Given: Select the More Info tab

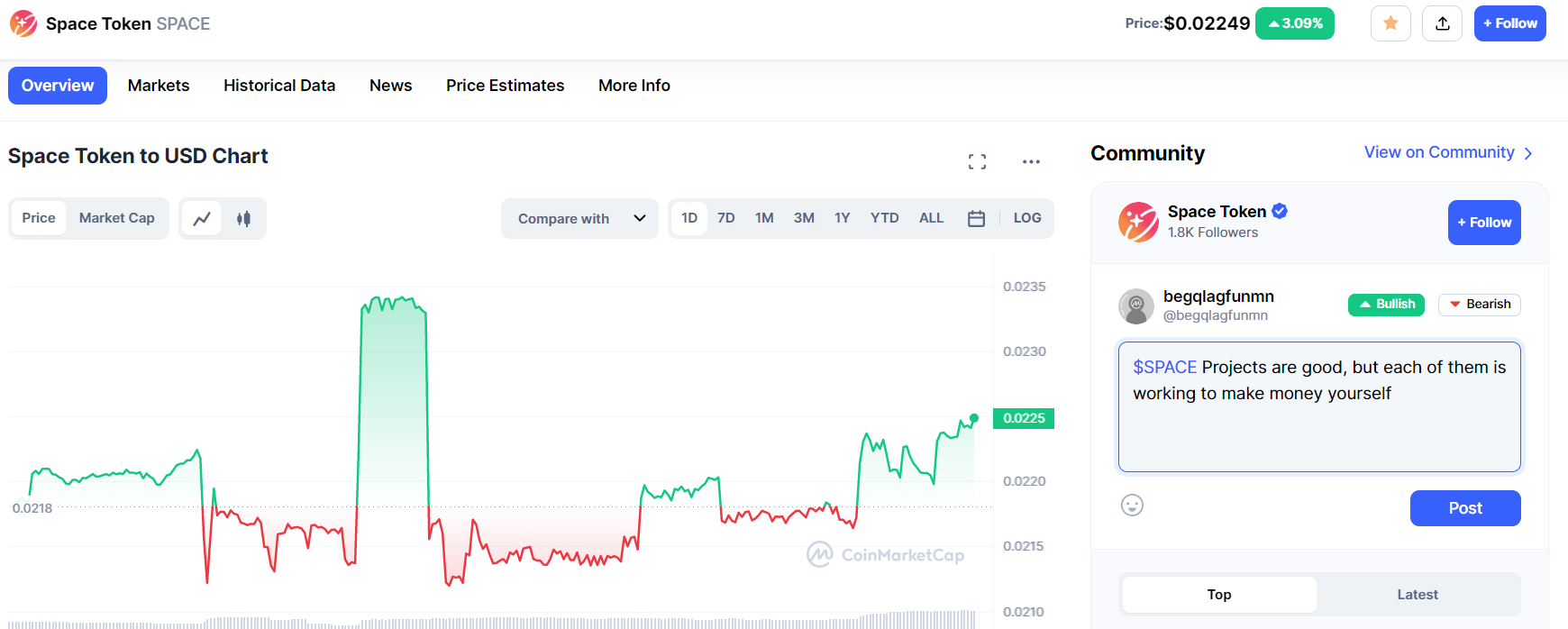Looking at the screenshot, I should (x=634, y=86).
